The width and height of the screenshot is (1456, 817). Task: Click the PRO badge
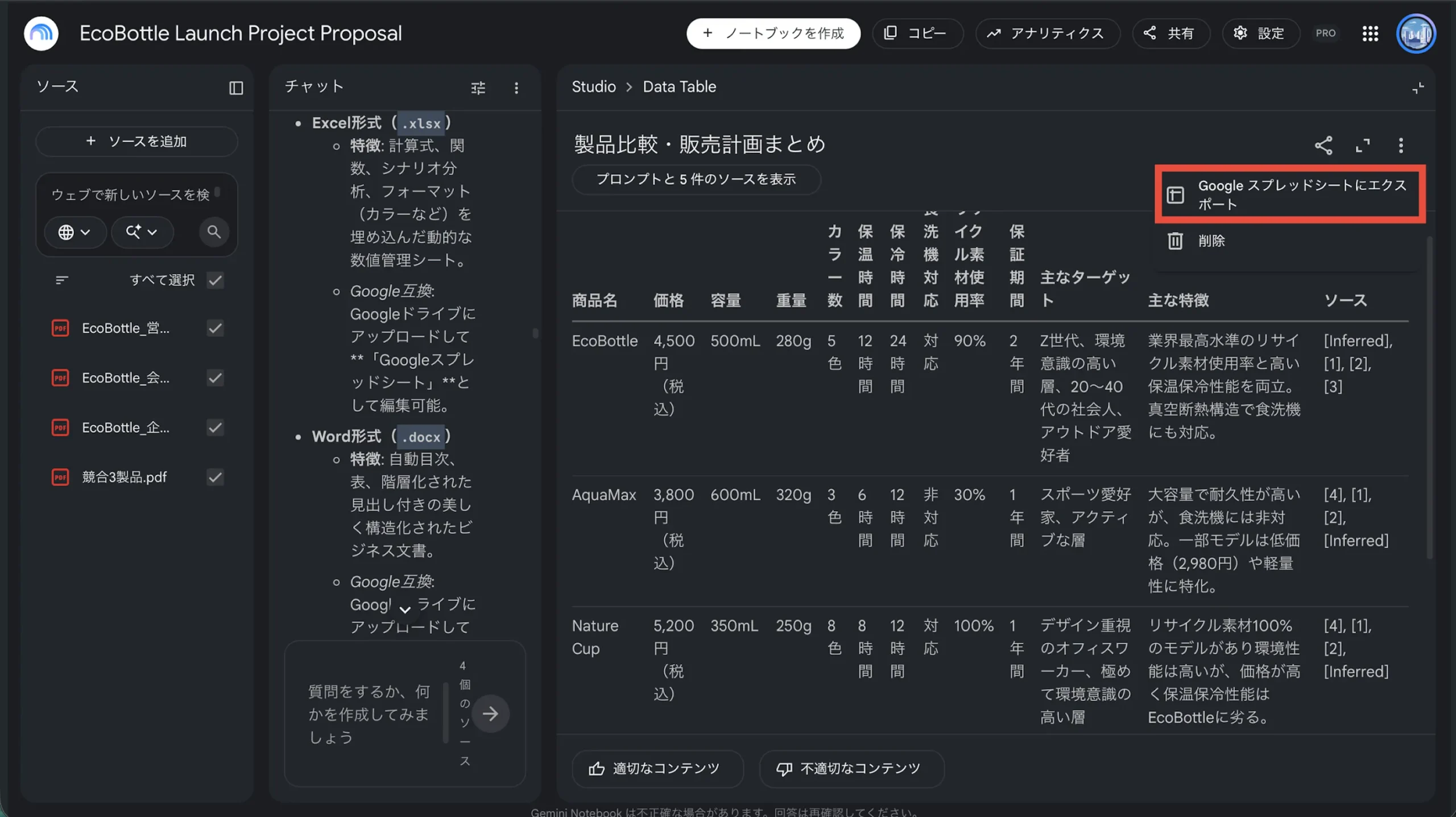tap(1325, 34)
